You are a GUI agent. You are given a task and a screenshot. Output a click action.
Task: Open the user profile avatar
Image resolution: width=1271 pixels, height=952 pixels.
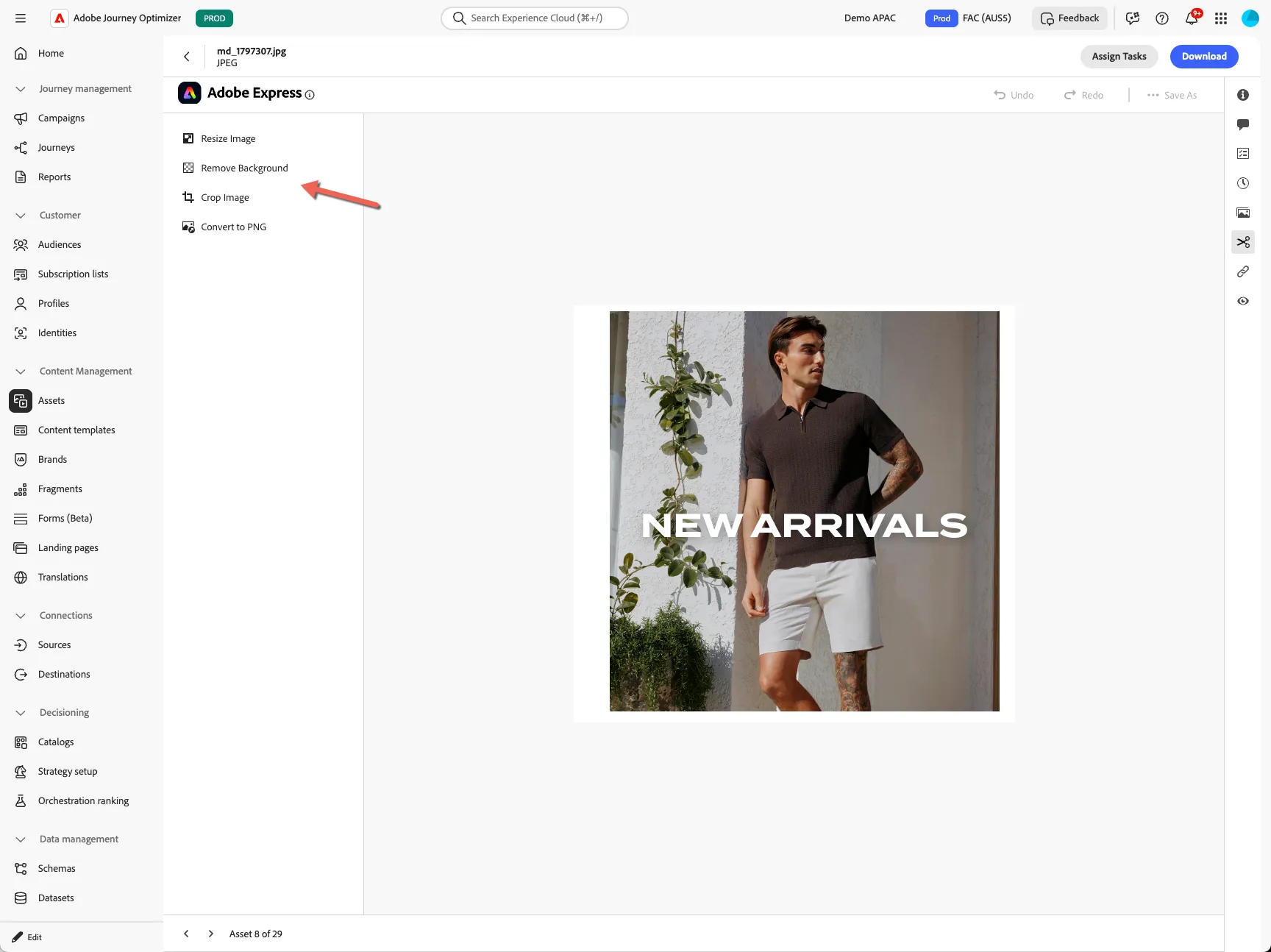[1250, 18]
